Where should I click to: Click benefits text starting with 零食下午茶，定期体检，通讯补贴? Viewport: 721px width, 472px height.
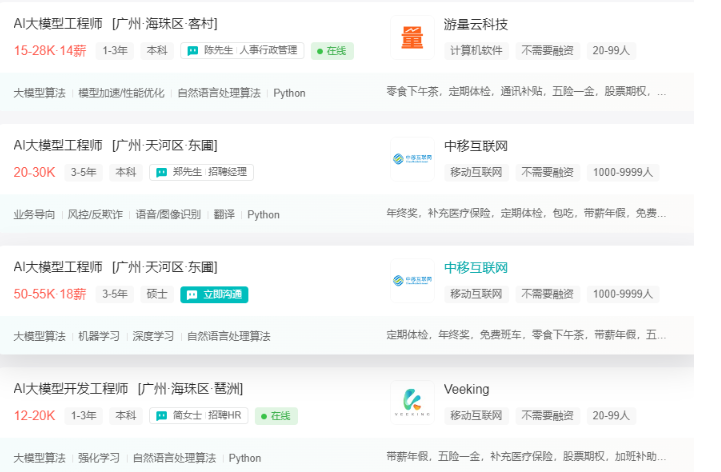point(526,92)
